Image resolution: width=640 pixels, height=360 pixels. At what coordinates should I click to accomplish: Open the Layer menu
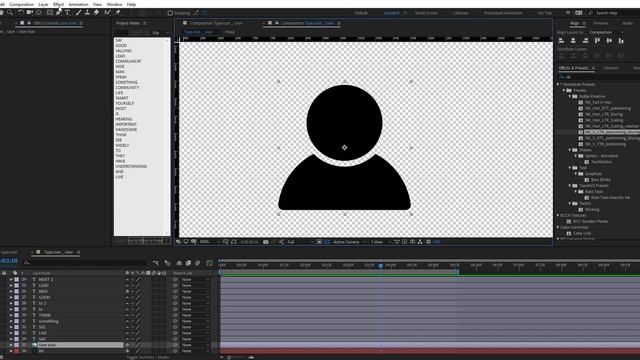(x=43, y=4)
